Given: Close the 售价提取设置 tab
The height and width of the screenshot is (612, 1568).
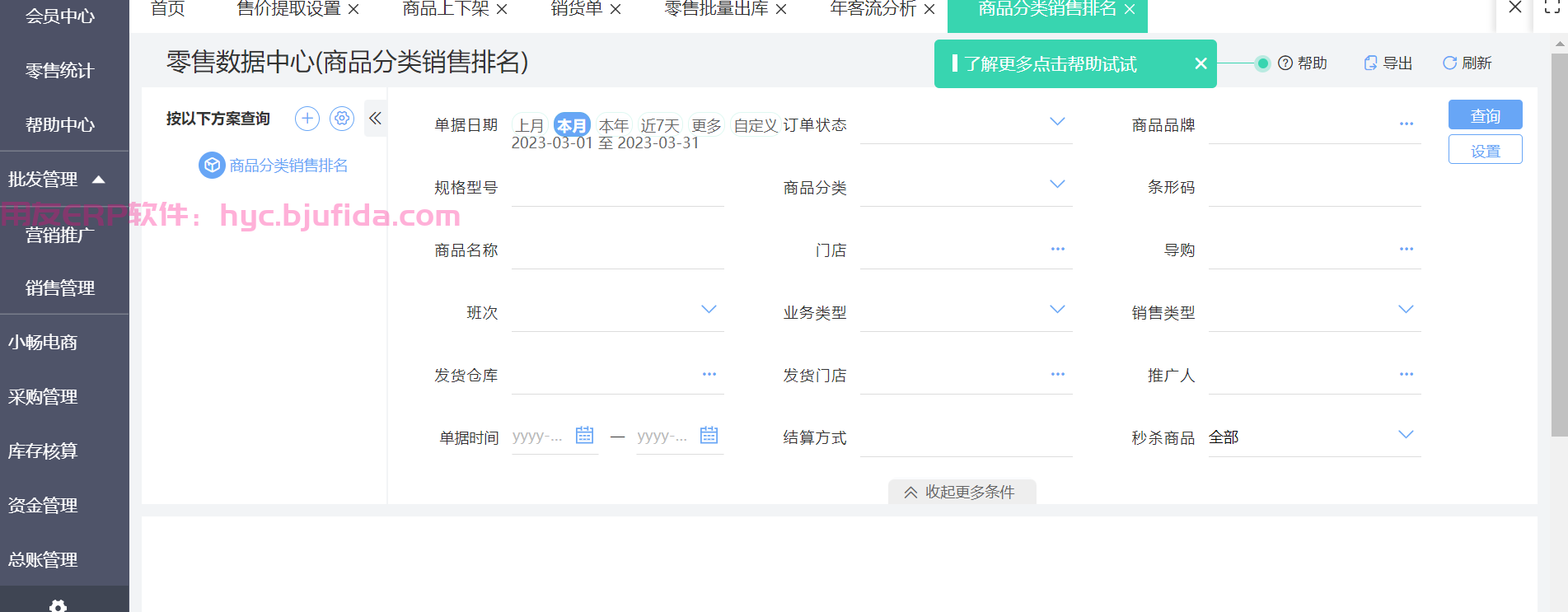Looking at the screenshot, I should [353, 9].
